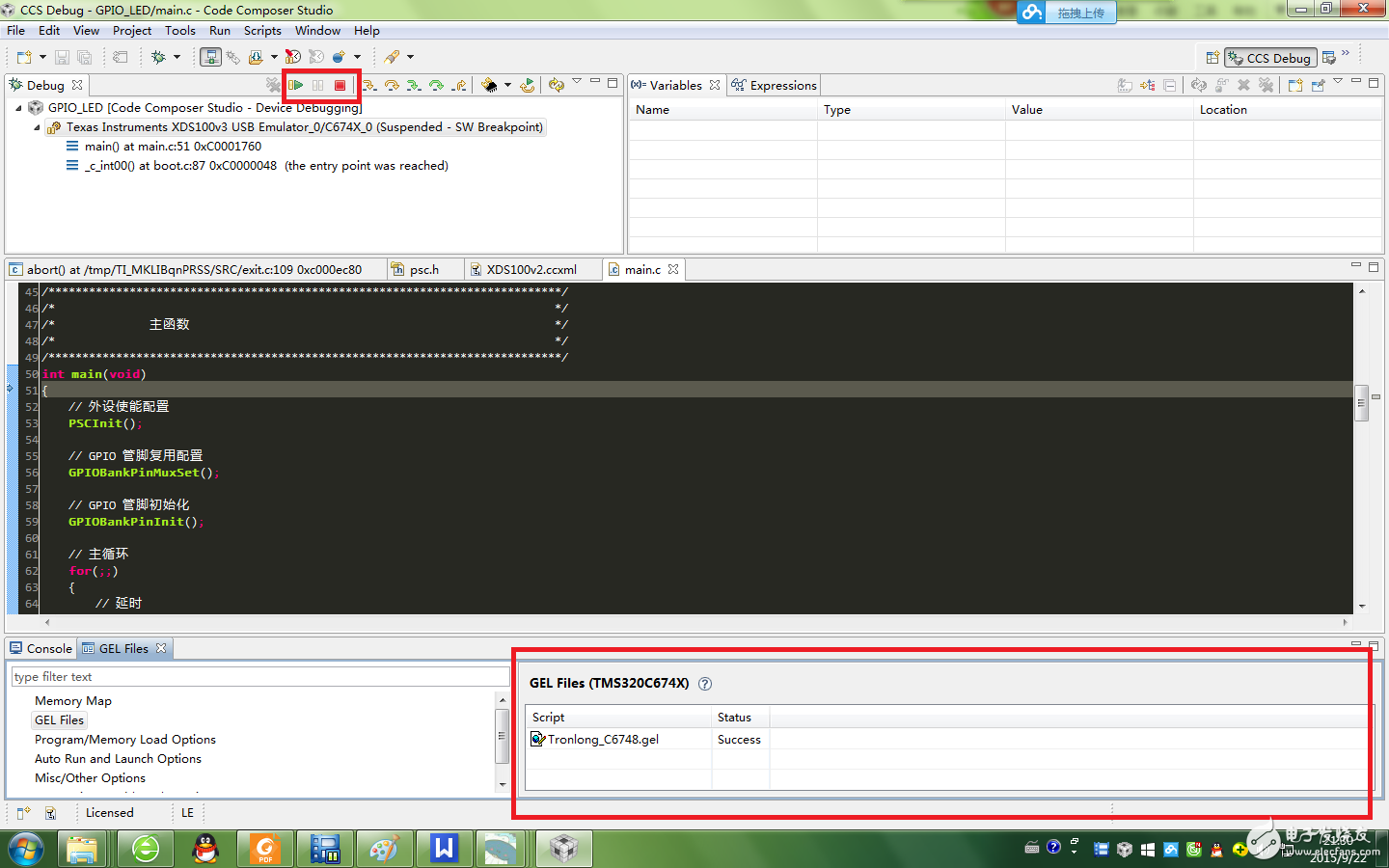Open the Debug launch dropdown arrow
The width and height of the screenshot is (1389, 868).
click(177, 57)
